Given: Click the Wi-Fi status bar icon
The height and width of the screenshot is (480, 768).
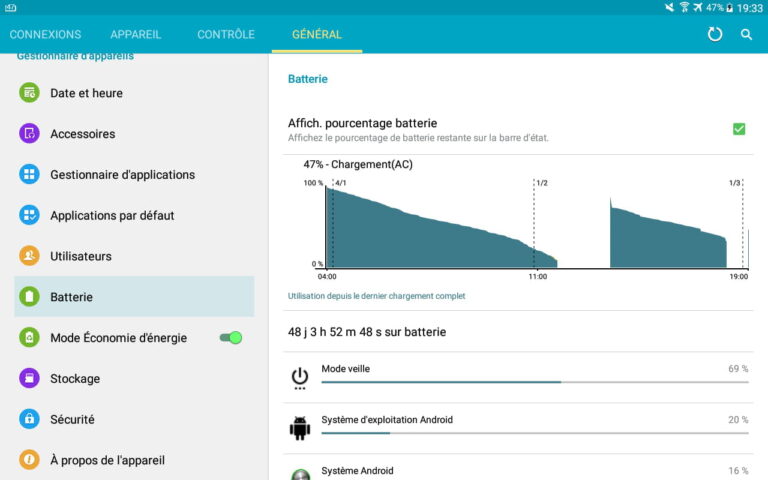Looking at the screenshot, I should click(x=684, y=7).
